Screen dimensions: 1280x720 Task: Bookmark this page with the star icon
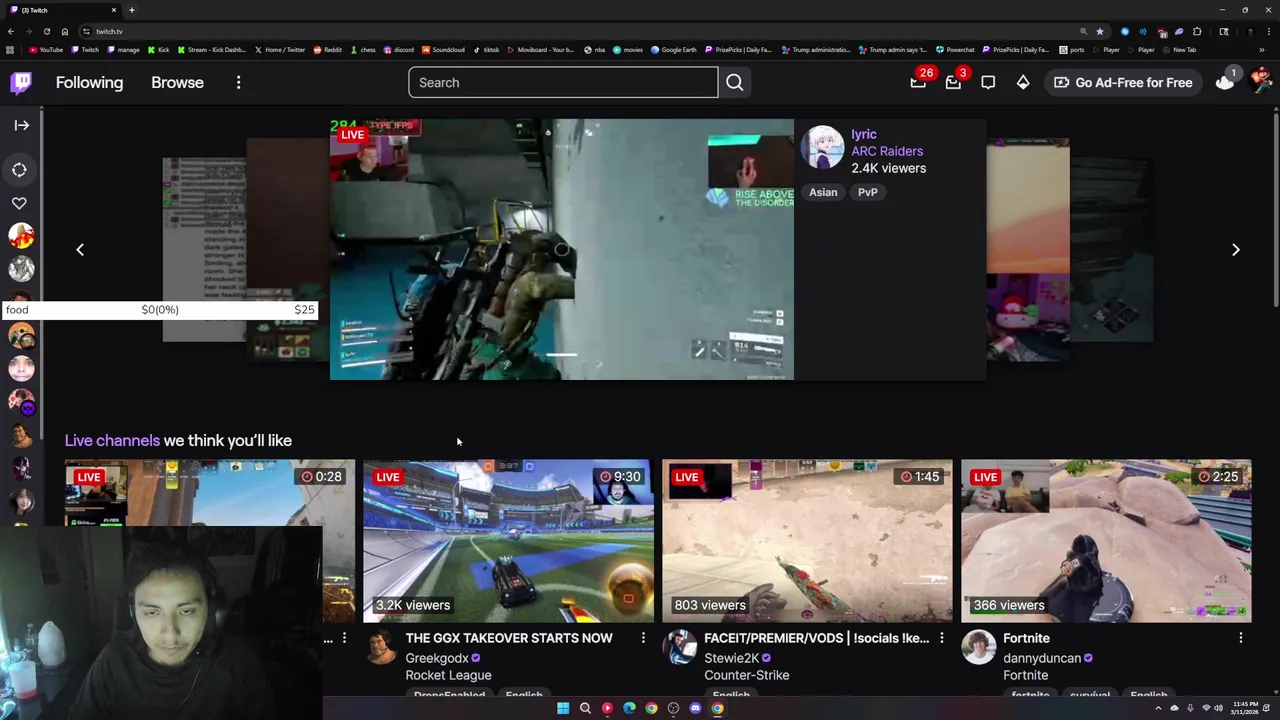[x=1100, y=31]
